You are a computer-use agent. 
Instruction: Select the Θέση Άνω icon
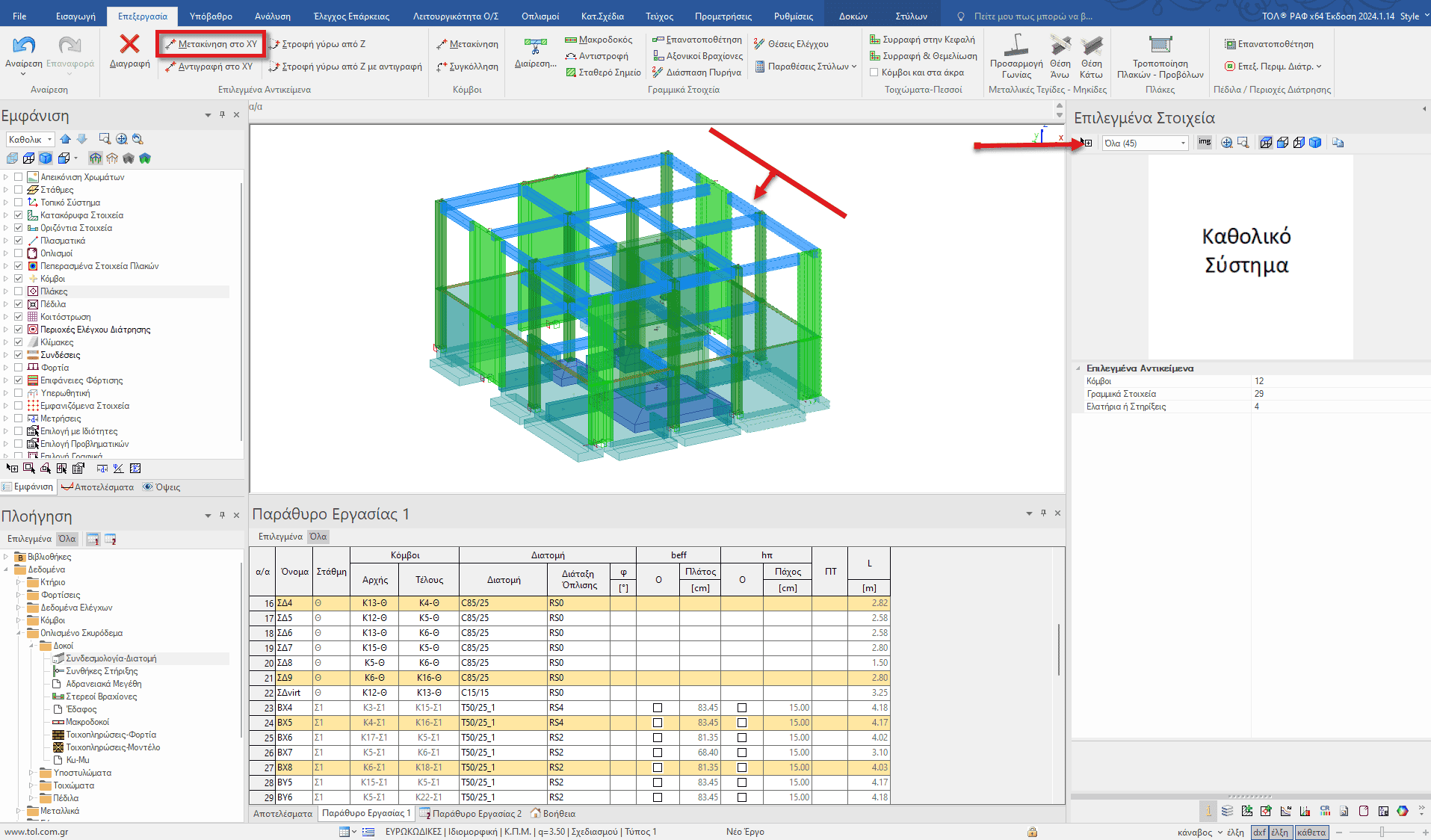click(x=1060, y=46)
